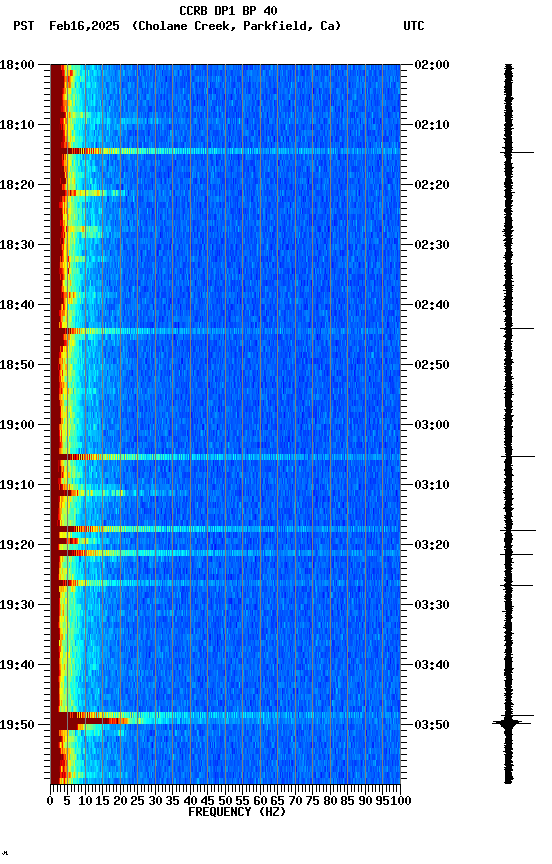Click the 02:30 UTC time label

432,245
